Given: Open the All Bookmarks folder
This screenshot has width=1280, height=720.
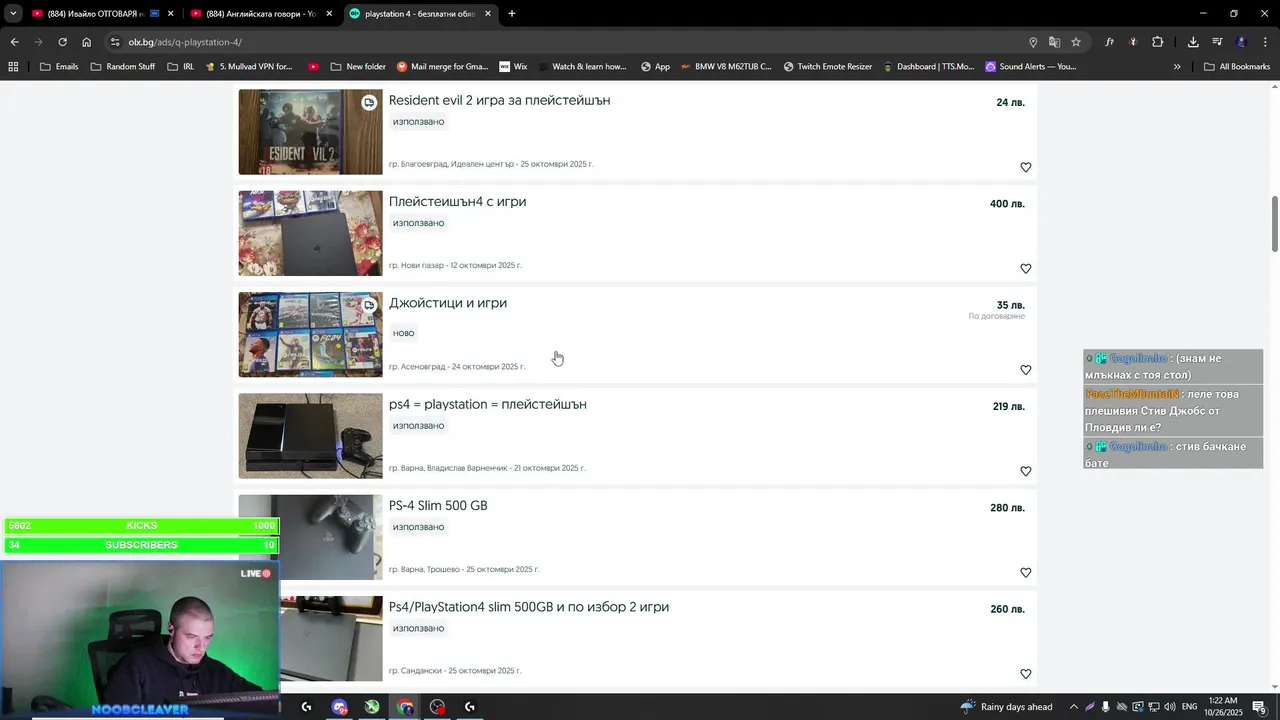Looking at the screenshot, I should coord(1237,67).
